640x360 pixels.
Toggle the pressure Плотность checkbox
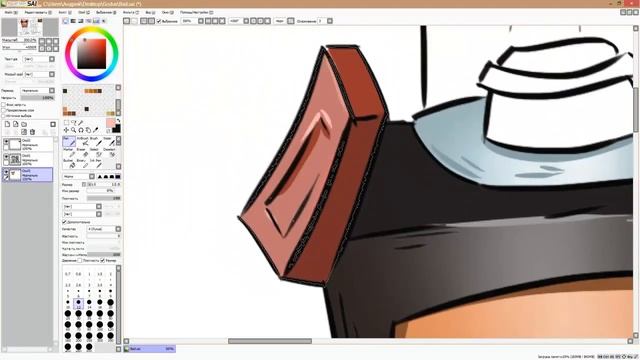point(80,260)
